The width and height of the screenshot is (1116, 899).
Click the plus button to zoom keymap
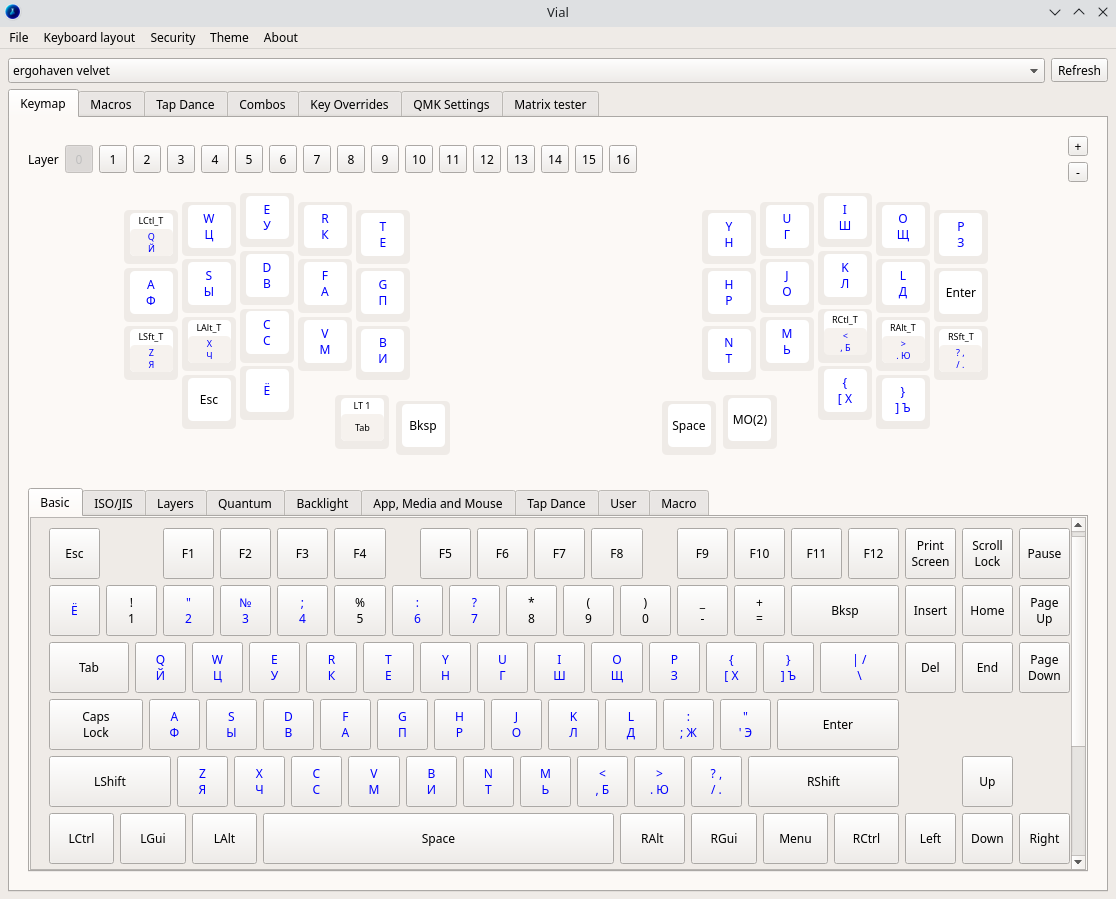coord(1078,146)
